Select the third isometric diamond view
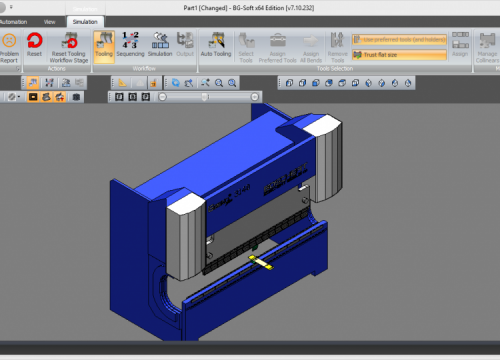The image size is (500, 360). tap(395, 83)
